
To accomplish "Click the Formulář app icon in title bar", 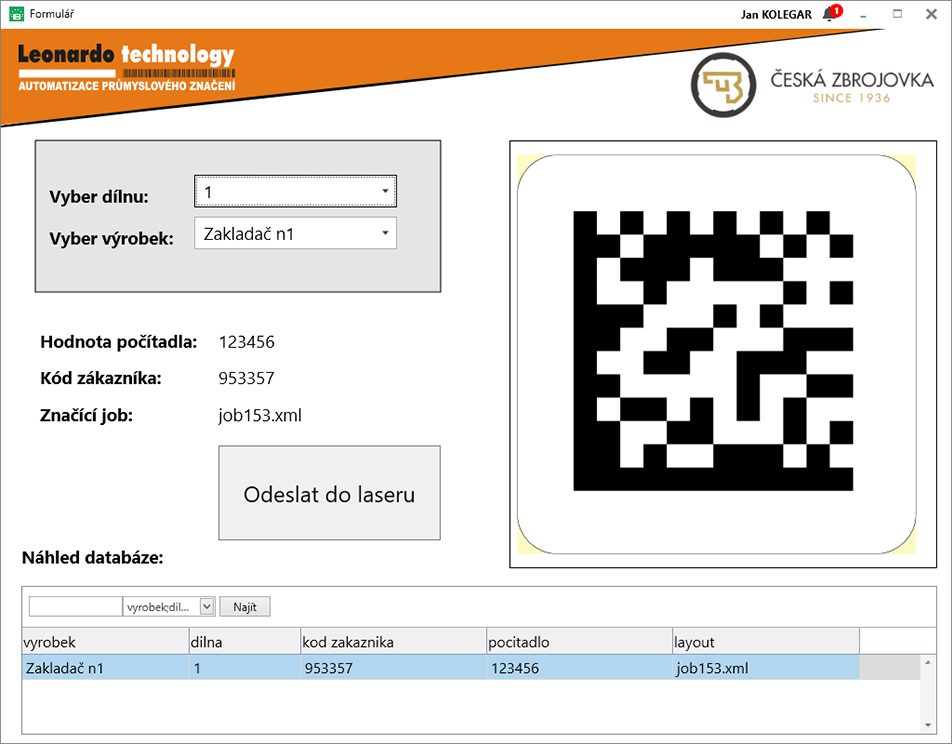I will tap(16, 13).
